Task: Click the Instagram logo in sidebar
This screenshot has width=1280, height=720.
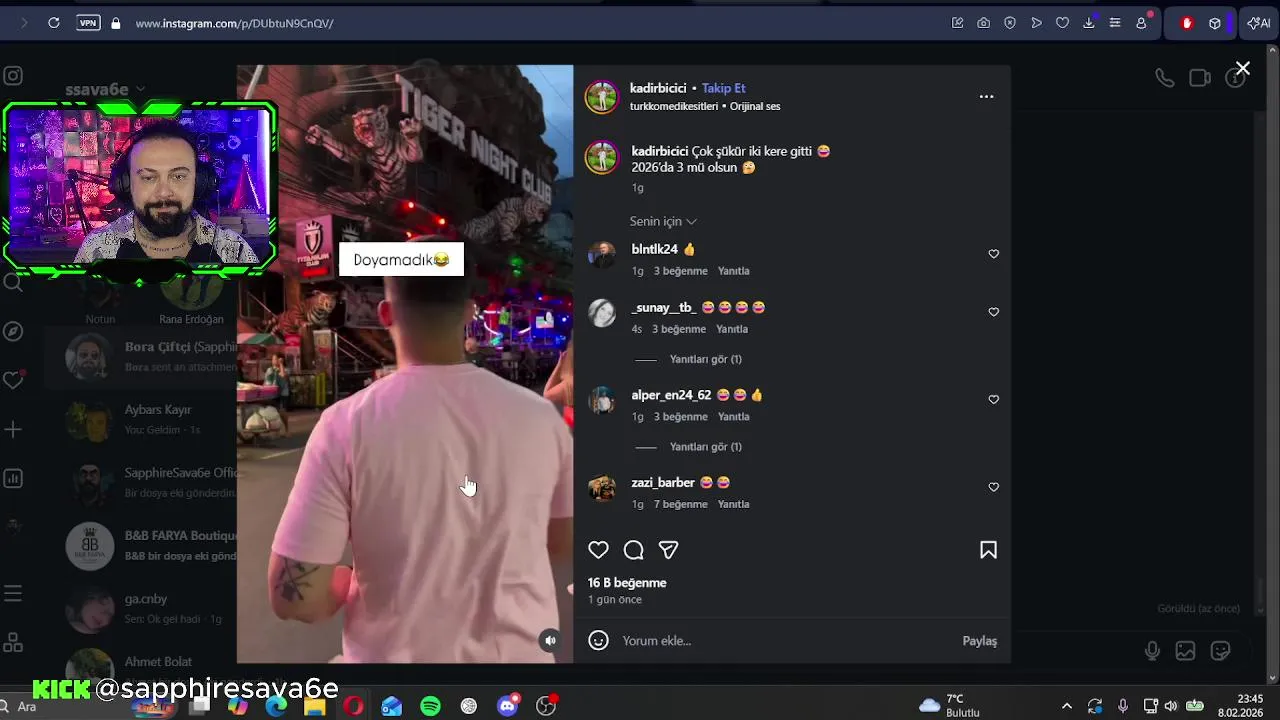Action: (13, 76)
